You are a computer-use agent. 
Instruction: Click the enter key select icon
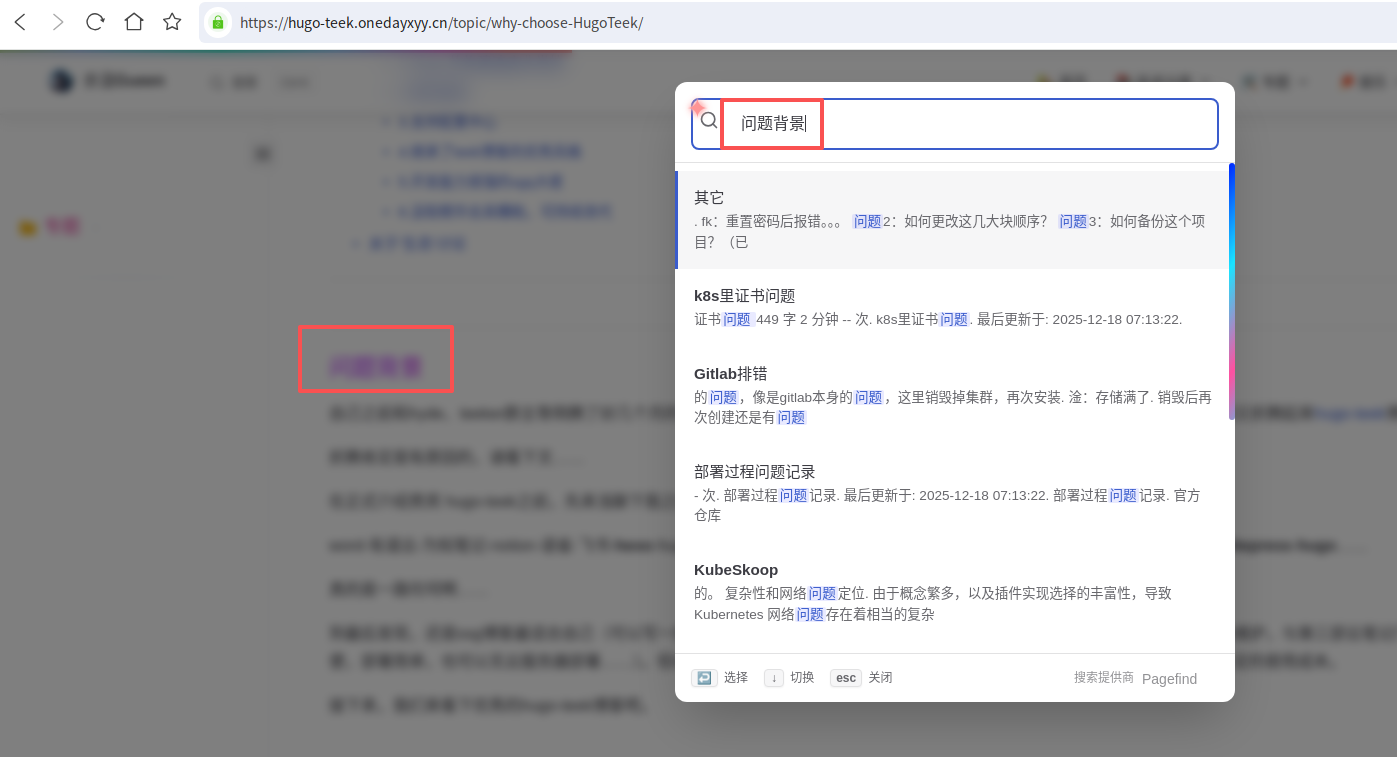coord(704,678)
